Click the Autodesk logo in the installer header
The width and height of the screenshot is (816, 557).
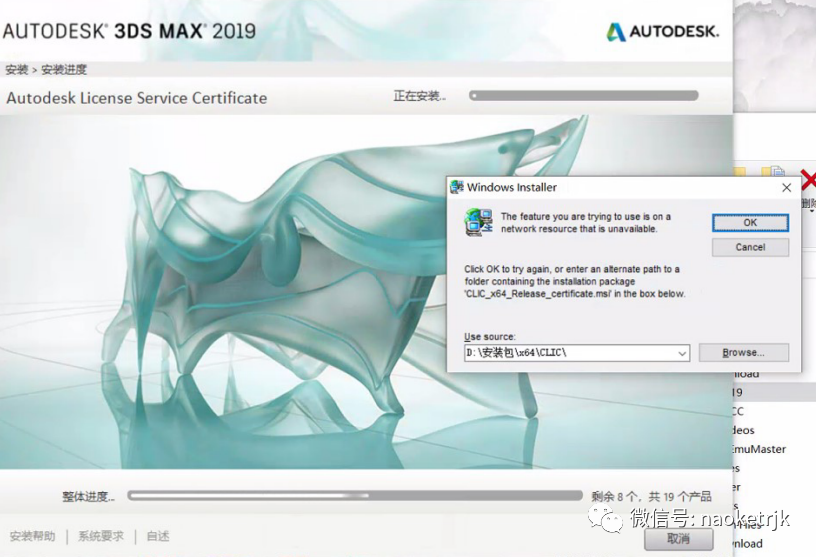[x=662, y=32]
